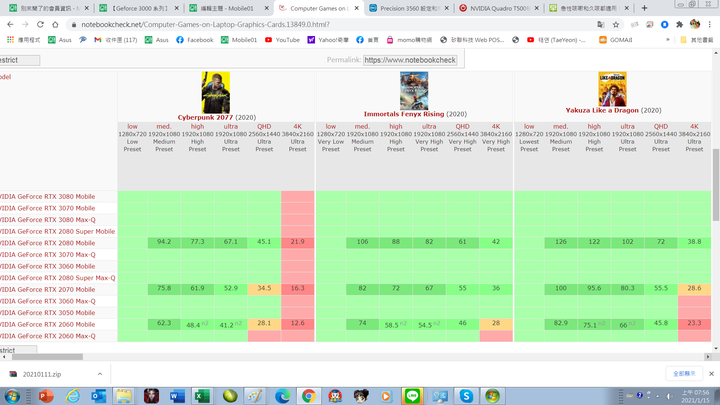Launch PowerPoint from the taskbar
This screenshot has width=720, height=405.
coord(46,396)
